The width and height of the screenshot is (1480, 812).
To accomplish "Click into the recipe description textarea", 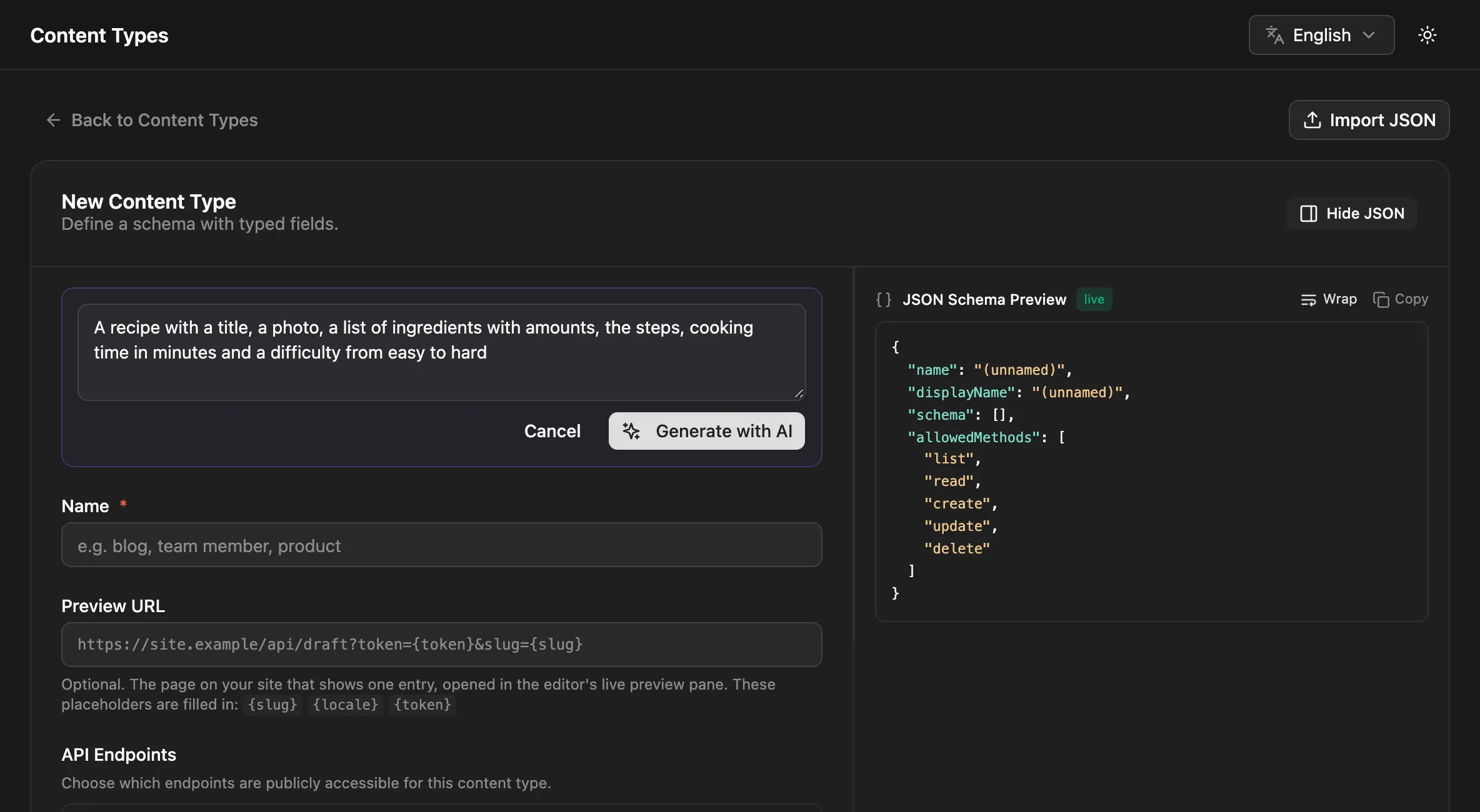I will coord(441,352).
